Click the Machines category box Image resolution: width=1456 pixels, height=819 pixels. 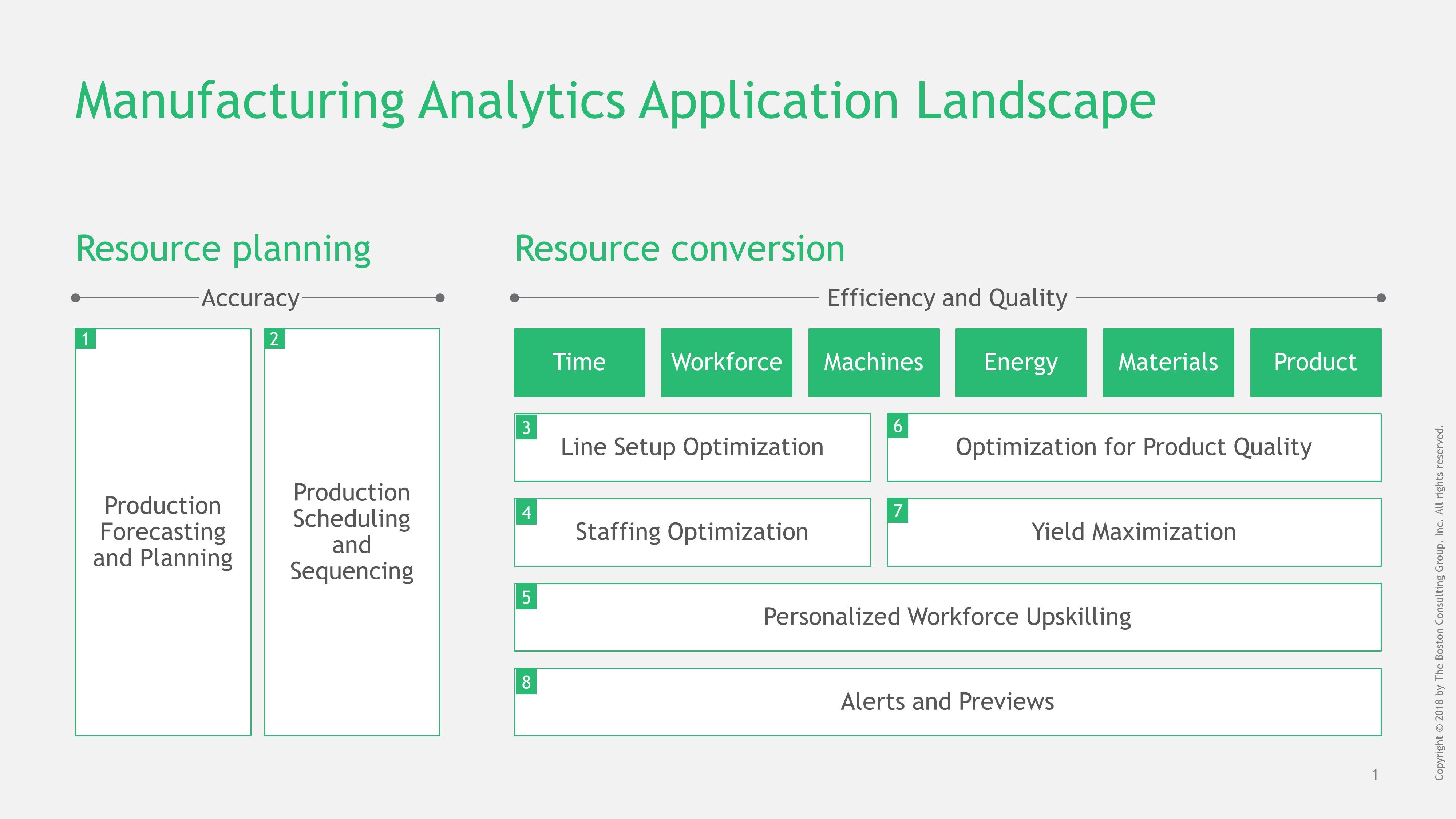[874, 362]
